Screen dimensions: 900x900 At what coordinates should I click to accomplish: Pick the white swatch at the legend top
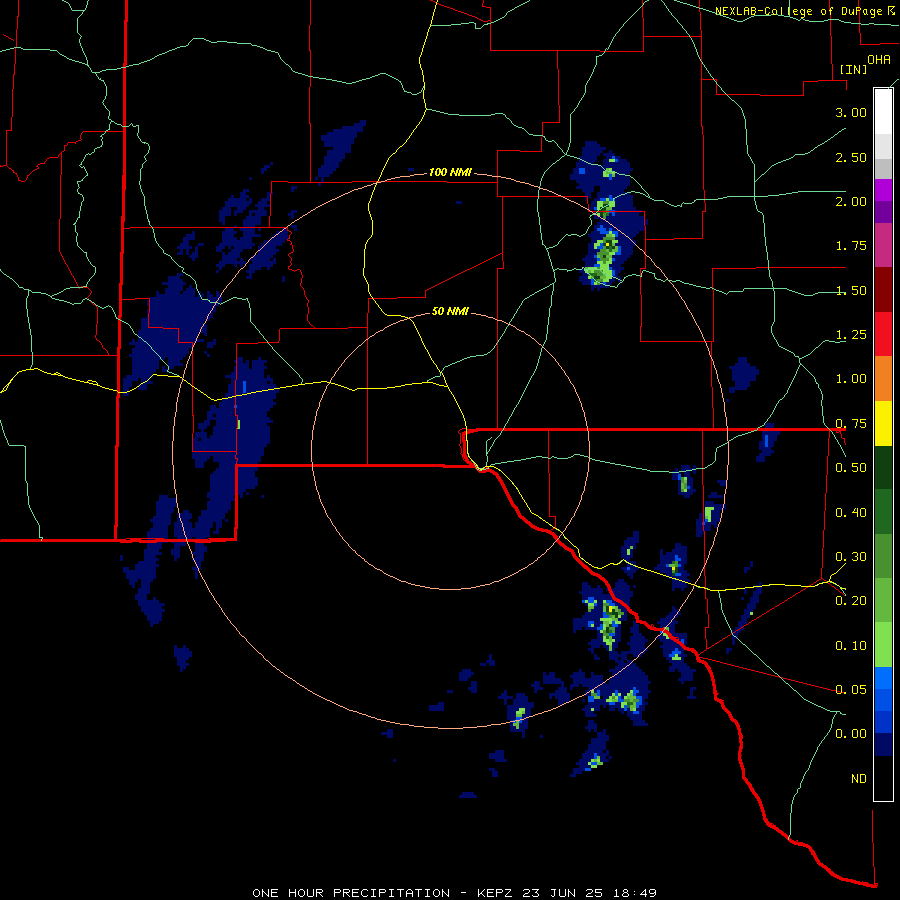(x=883, y=111)
